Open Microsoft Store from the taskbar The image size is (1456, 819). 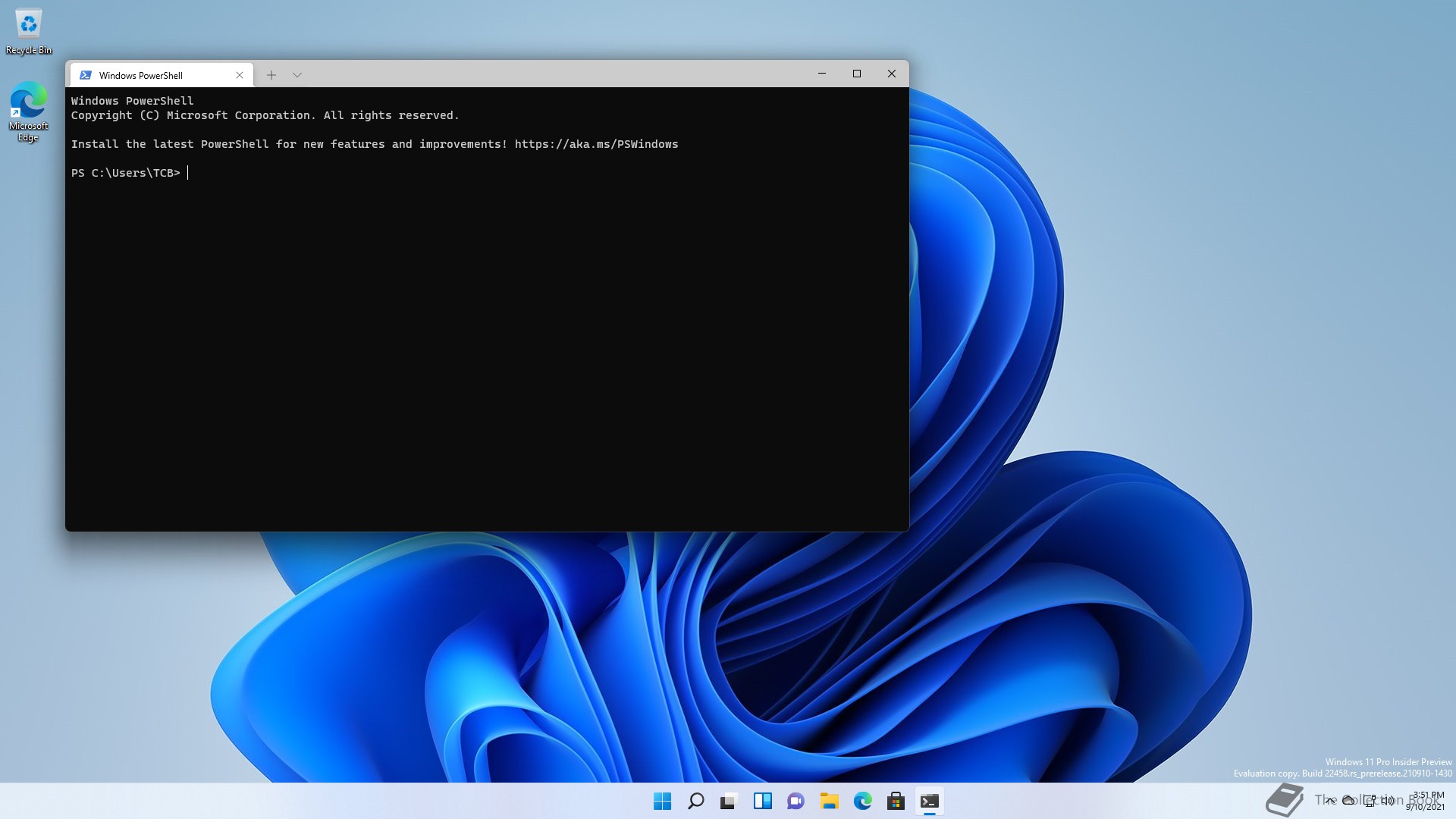tap(896, 801)
